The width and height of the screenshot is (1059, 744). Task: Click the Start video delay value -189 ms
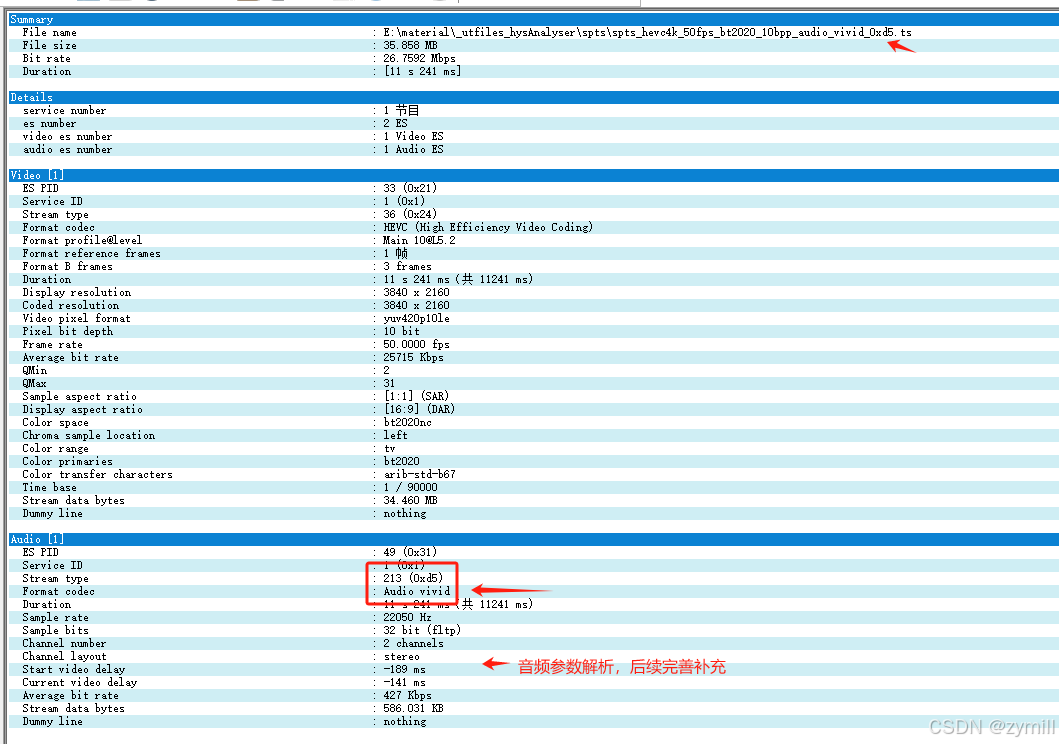[x=404, y=670]
